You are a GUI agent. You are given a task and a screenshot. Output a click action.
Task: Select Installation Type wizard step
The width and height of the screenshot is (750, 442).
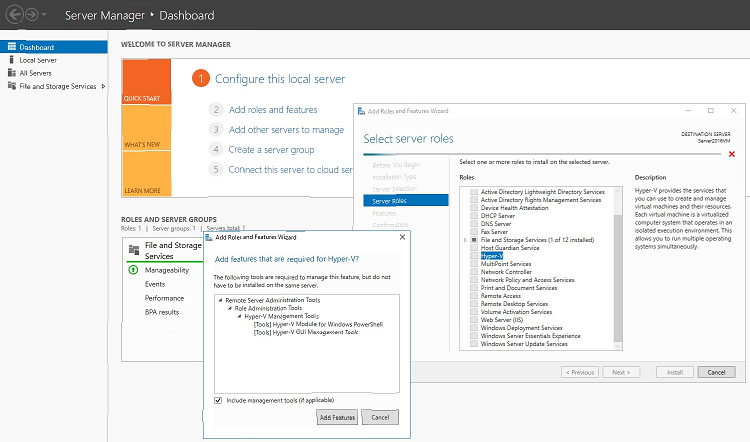point(394,177)
